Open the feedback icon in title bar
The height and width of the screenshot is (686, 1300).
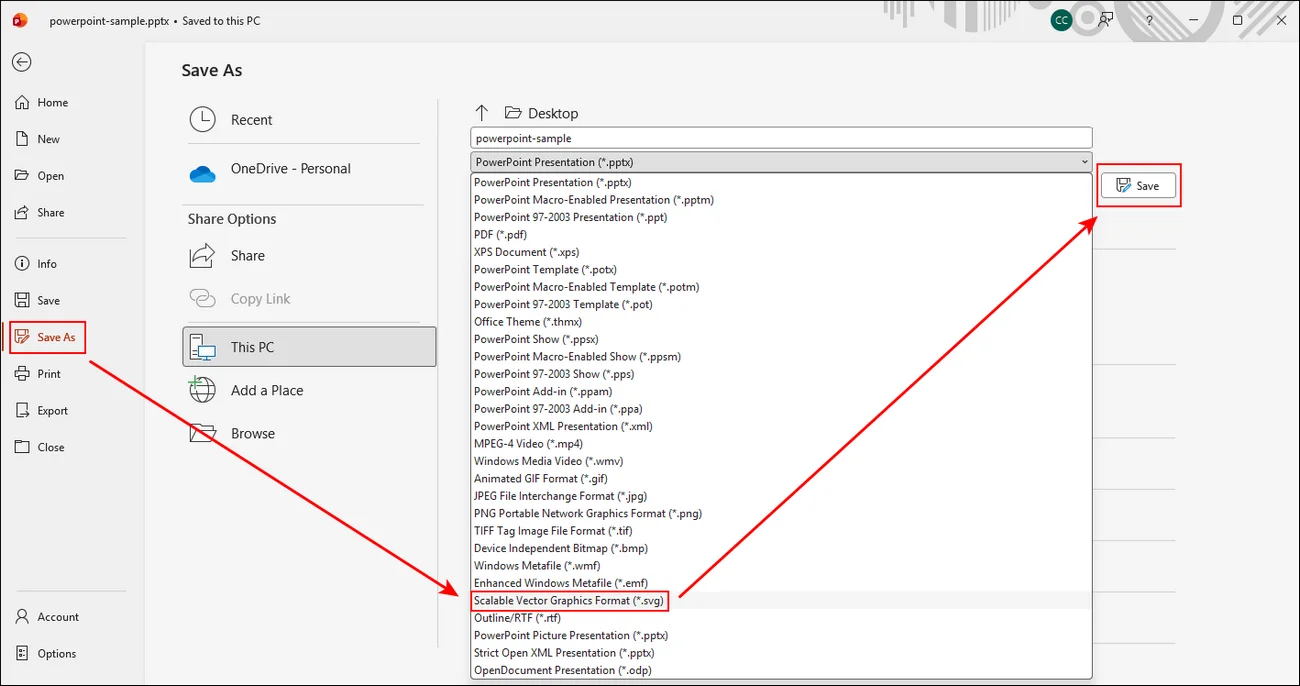[1106, 20]
